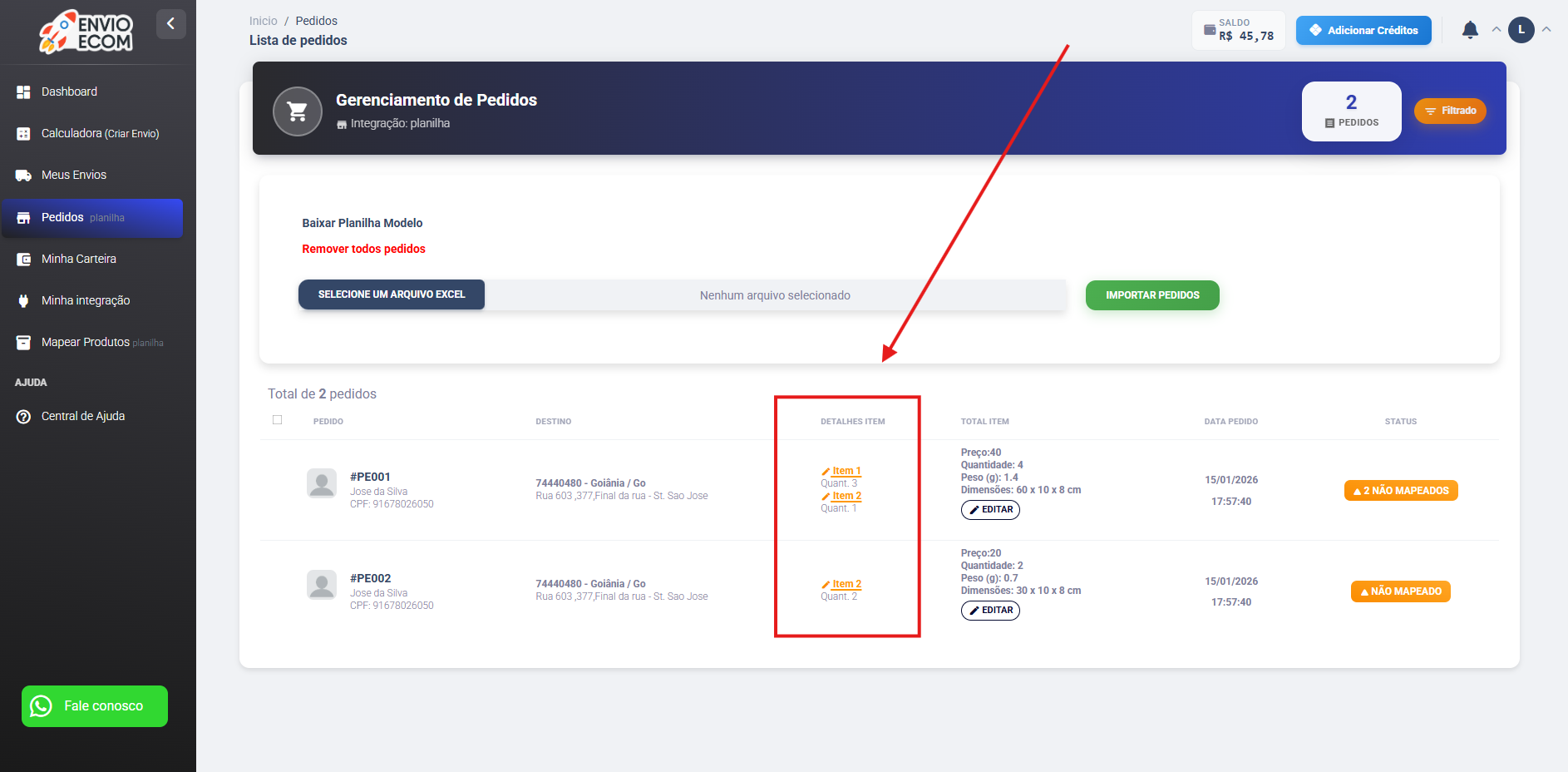Image resolution: width=1568 pixels, height=772 pixels.
Task: Choose a file via Selecione um arquivo Excel
Action: tap(392, 294)
